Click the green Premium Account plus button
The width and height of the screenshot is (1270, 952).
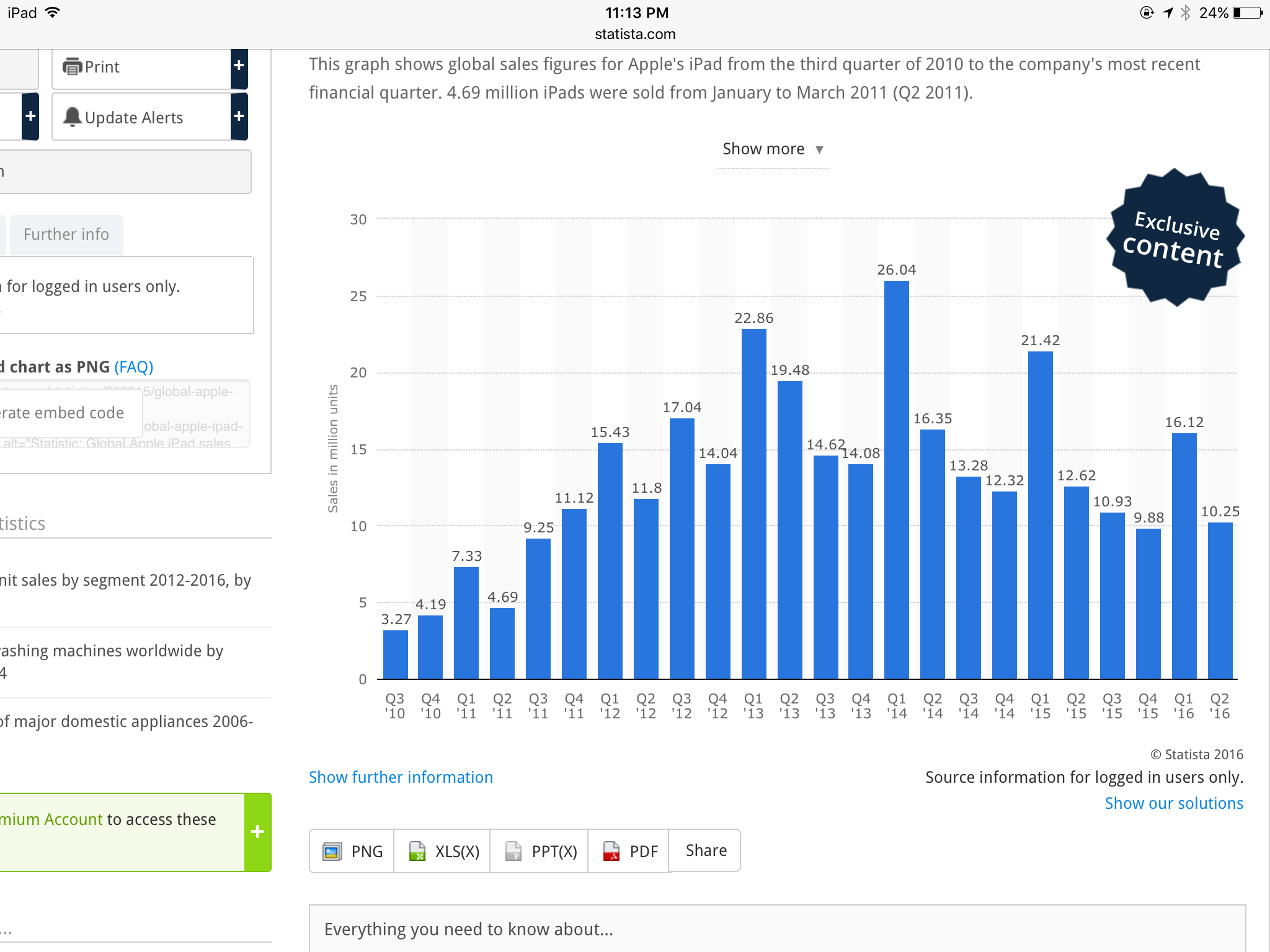coord(257,832)
